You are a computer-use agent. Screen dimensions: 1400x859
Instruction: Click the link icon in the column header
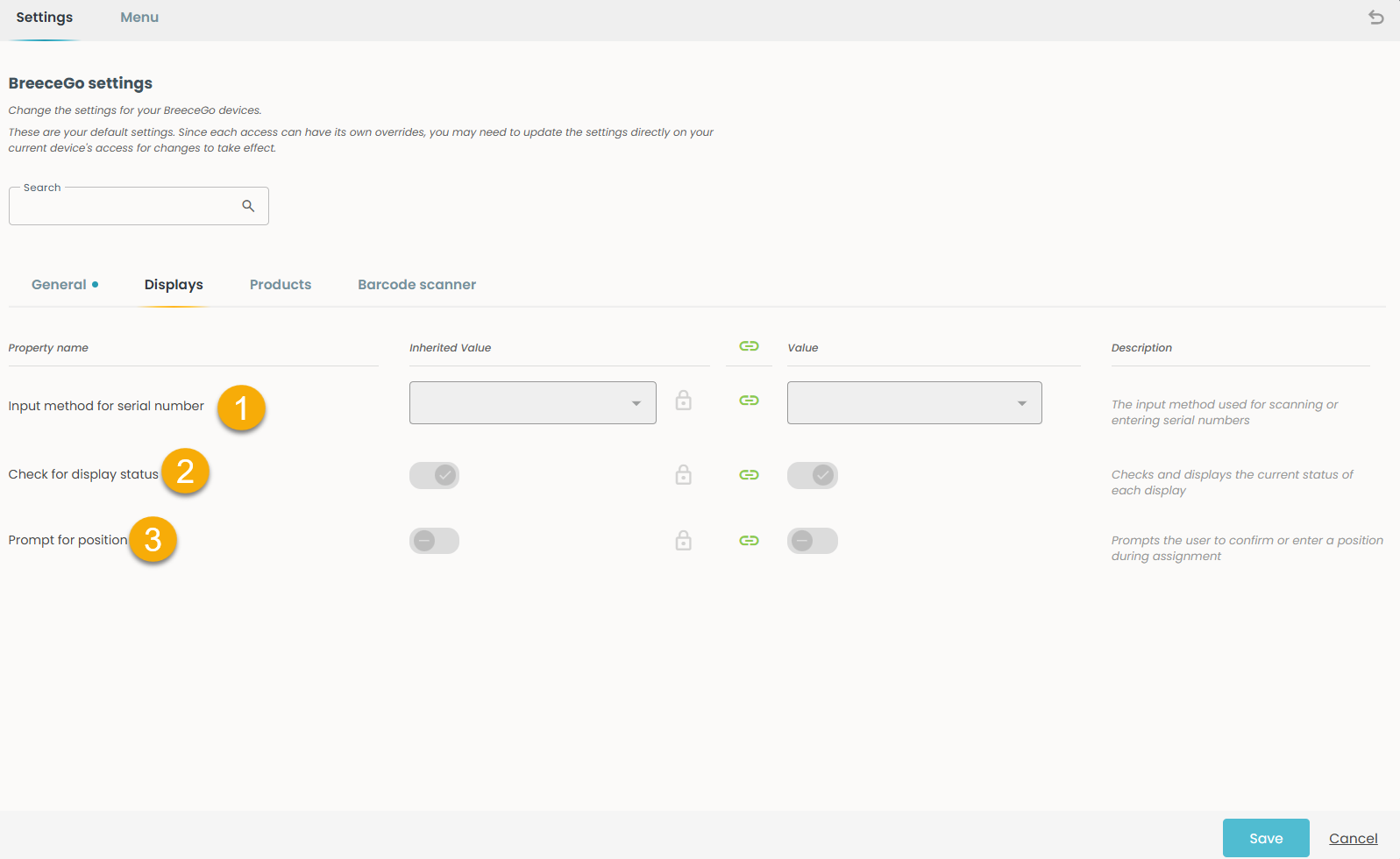(x=749, y=346)
